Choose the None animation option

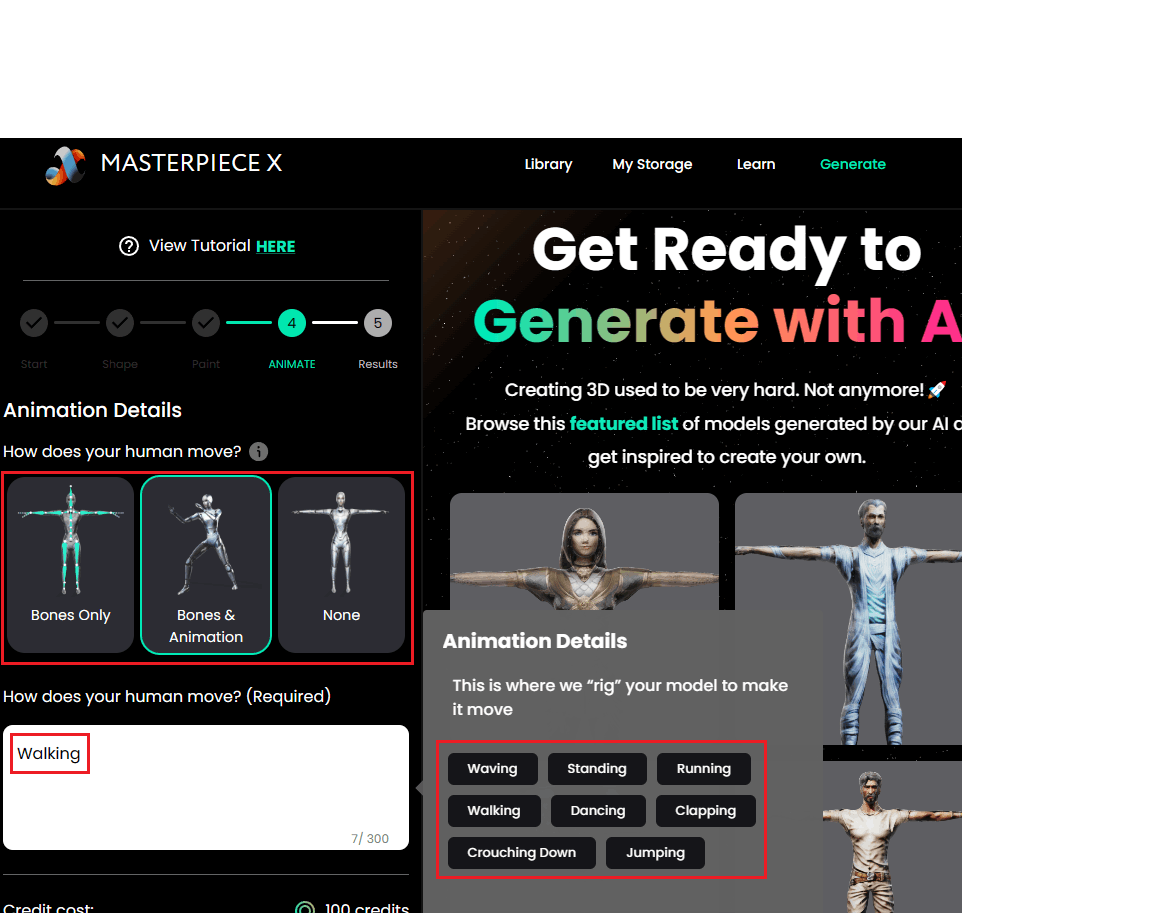pyautogui.click(x=342, y=565)
